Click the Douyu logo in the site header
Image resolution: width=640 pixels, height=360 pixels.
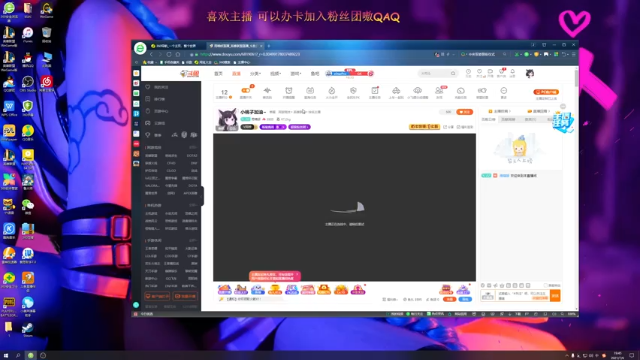(x=189, y=73)
